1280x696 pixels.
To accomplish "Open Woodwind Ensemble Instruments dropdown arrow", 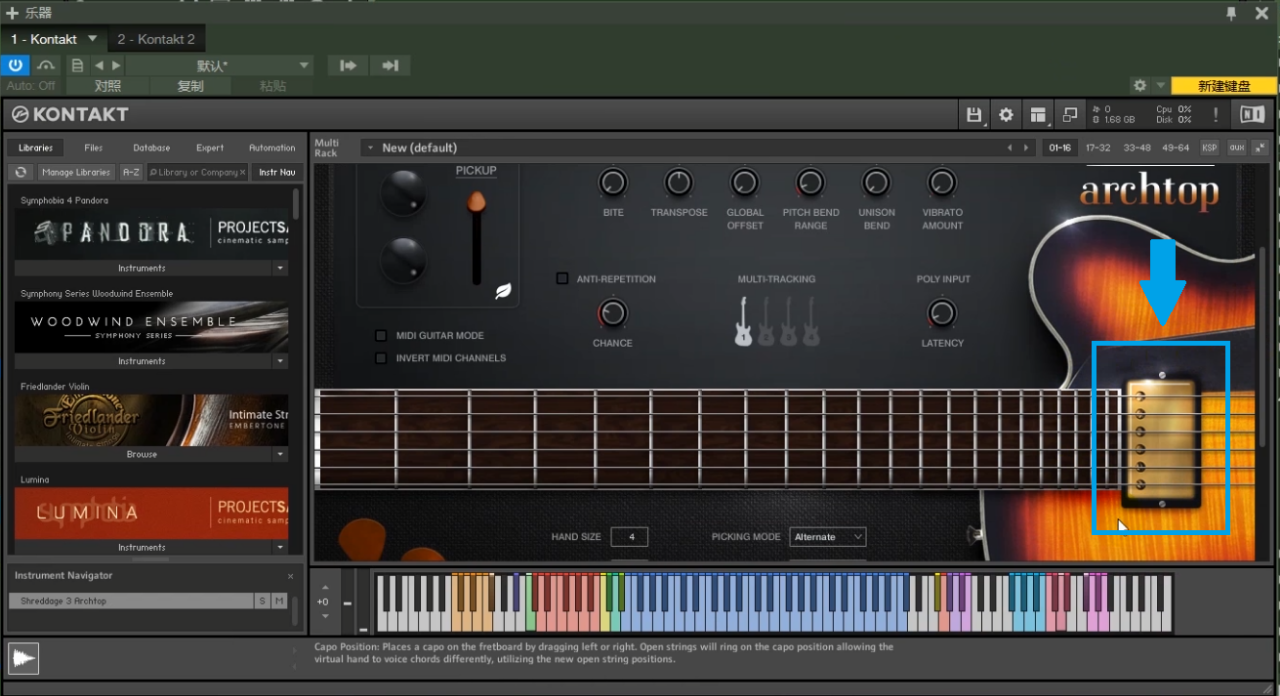I will [280, 361].
